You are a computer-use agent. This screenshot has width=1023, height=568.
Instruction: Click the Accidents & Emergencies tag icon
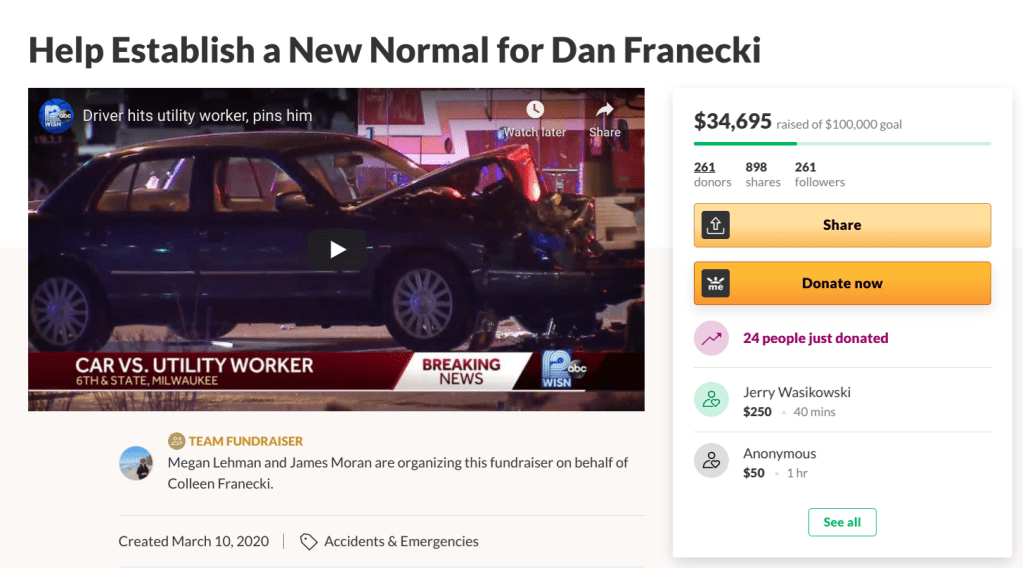coord(309,541)
